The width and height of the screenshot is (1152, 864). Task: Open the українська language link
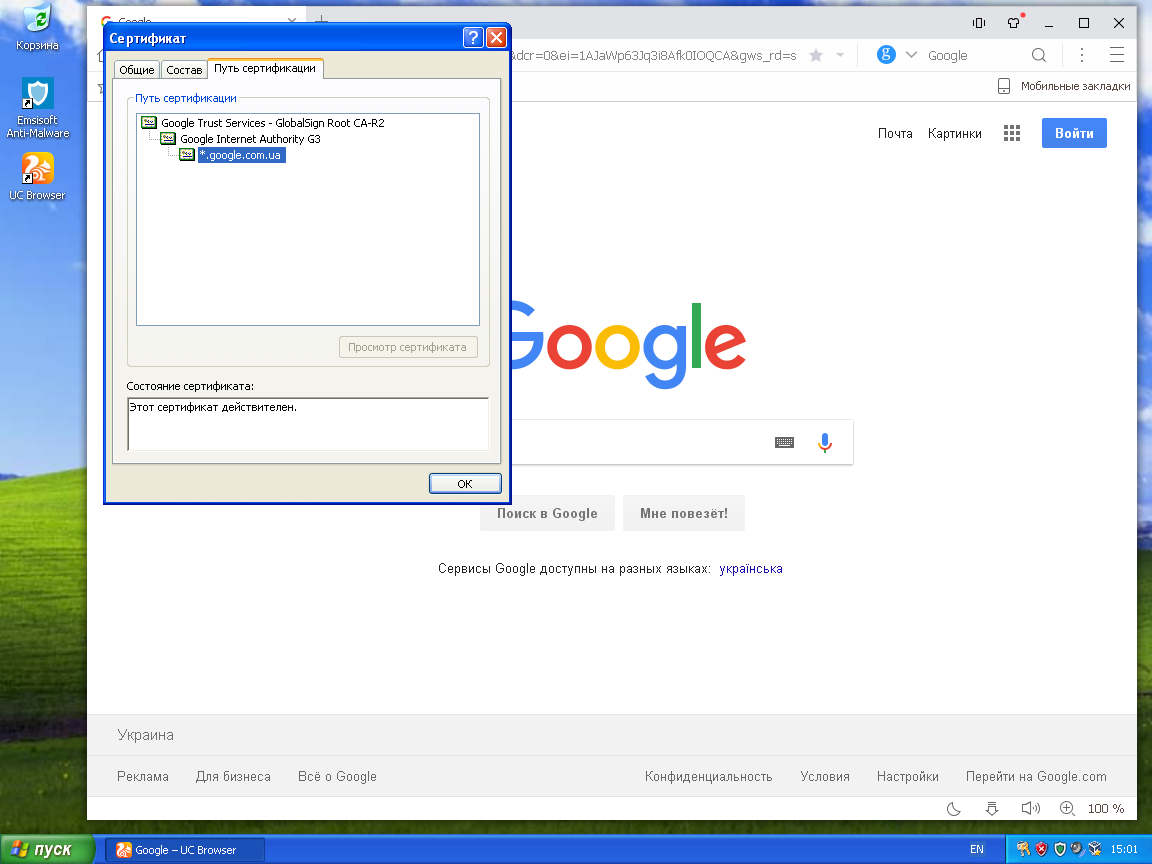pos(750,568)
